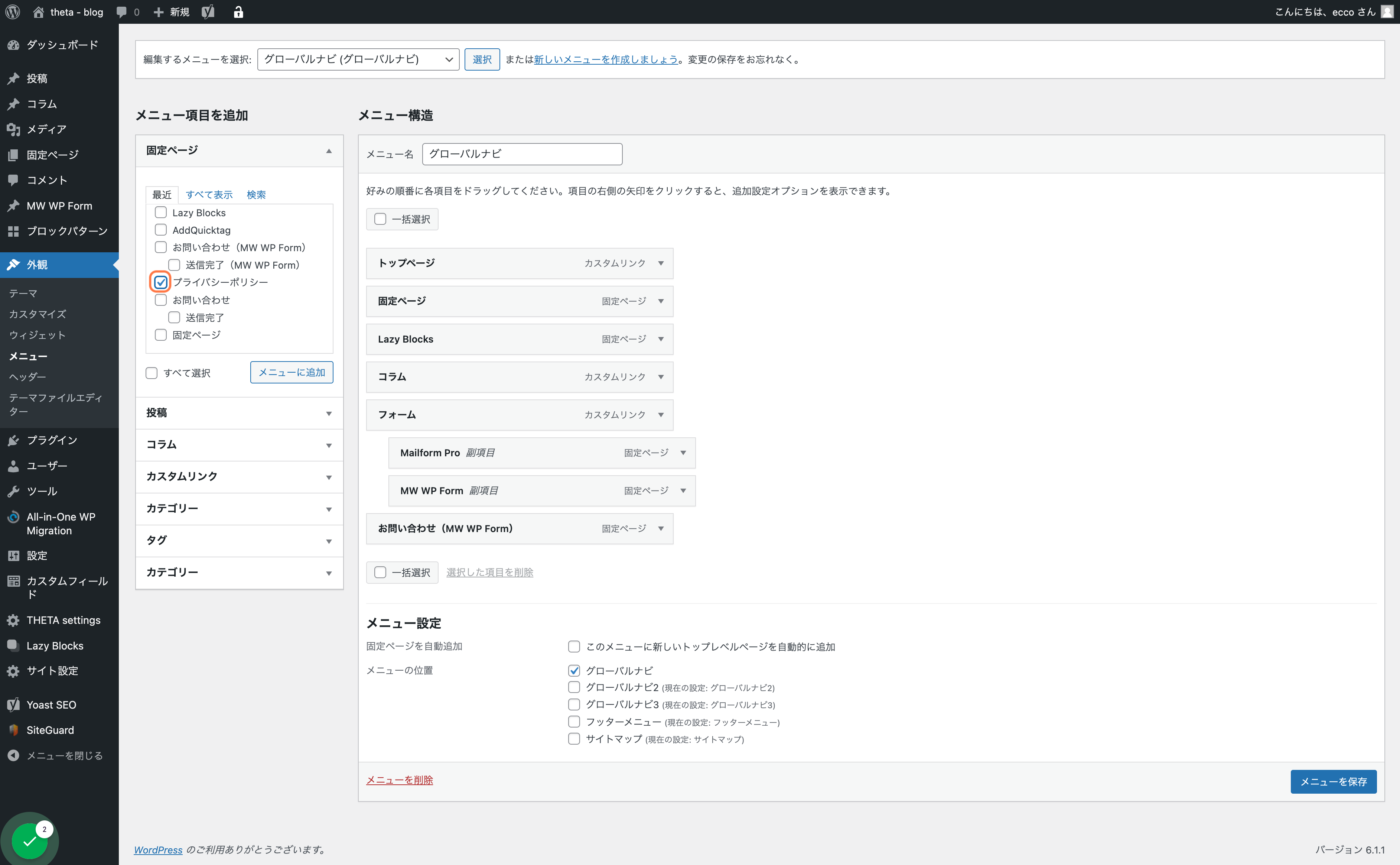The width and height of the screenshot is (1400, 865).
Task: Tick the すべて選択 checkbox
Action: pos(152,373)
